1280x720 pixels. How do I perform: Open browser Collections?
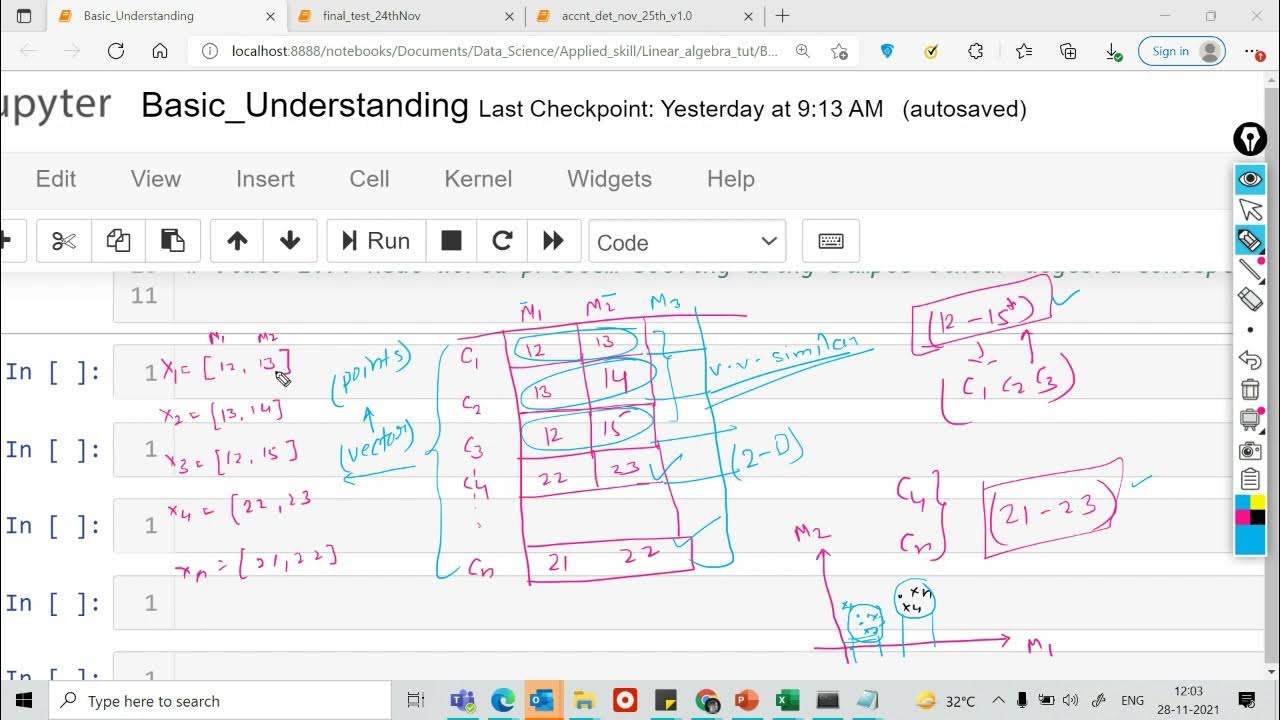(x=1068, y=51)
